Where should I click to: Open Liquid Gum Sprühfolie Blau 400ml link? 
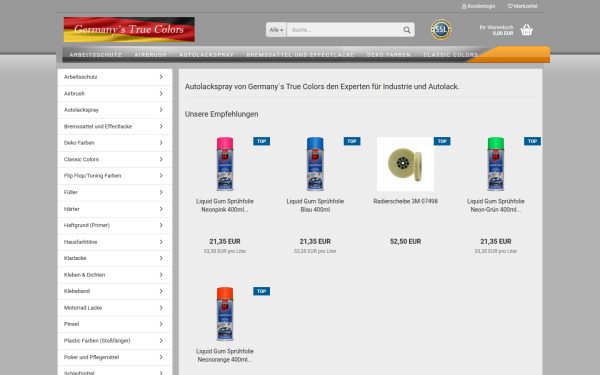(315, 205)
